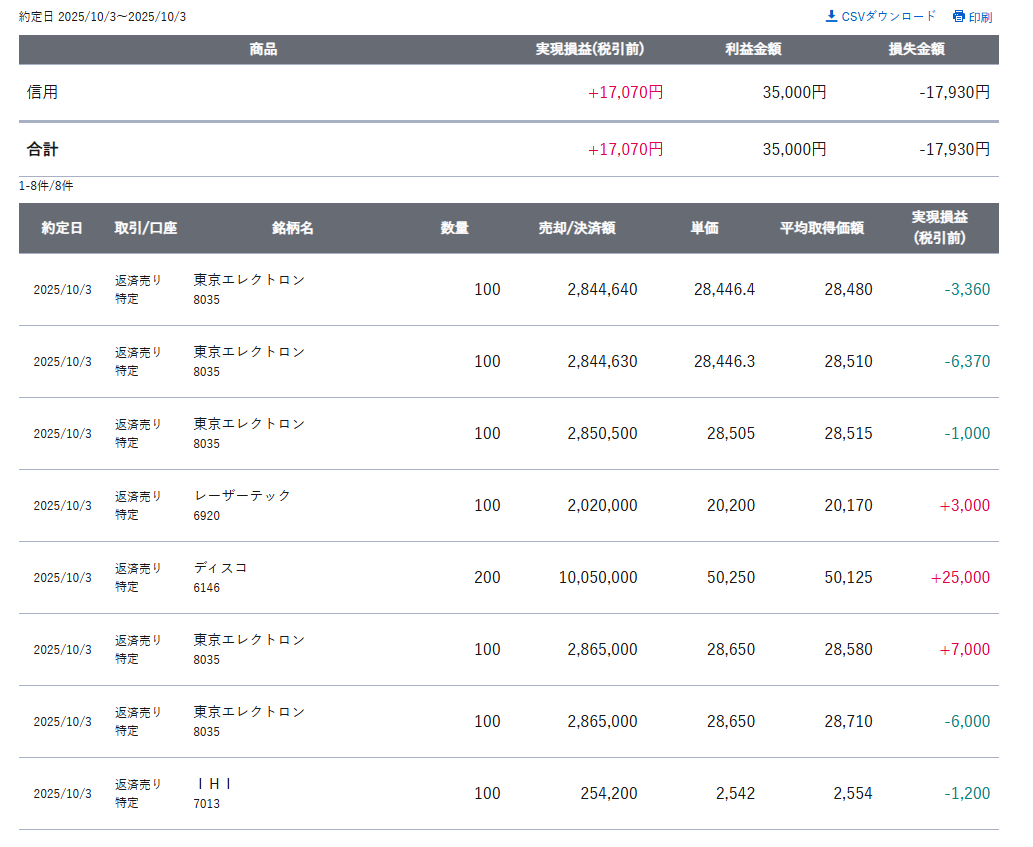Click the 売却/決済額 column header
This screenshot has width=1033, height=847.
pyautogui.click(x=577, y=228)
